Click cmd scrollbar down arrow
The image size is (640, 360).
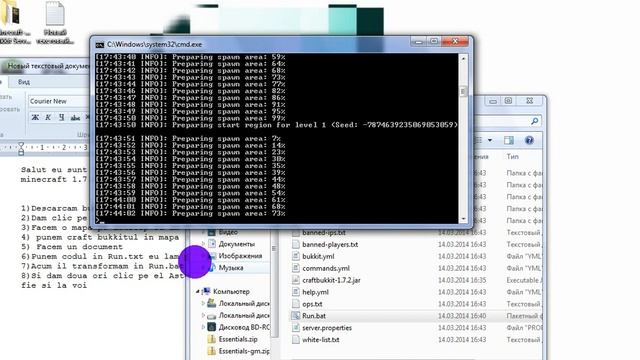tap(463, 219)
